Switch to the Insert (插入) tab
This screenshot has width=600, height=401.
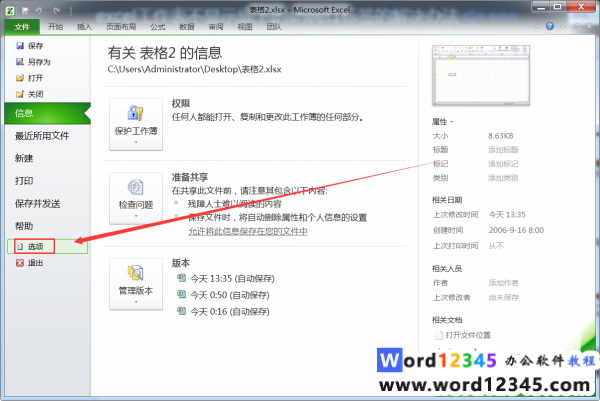click(85, 27)
